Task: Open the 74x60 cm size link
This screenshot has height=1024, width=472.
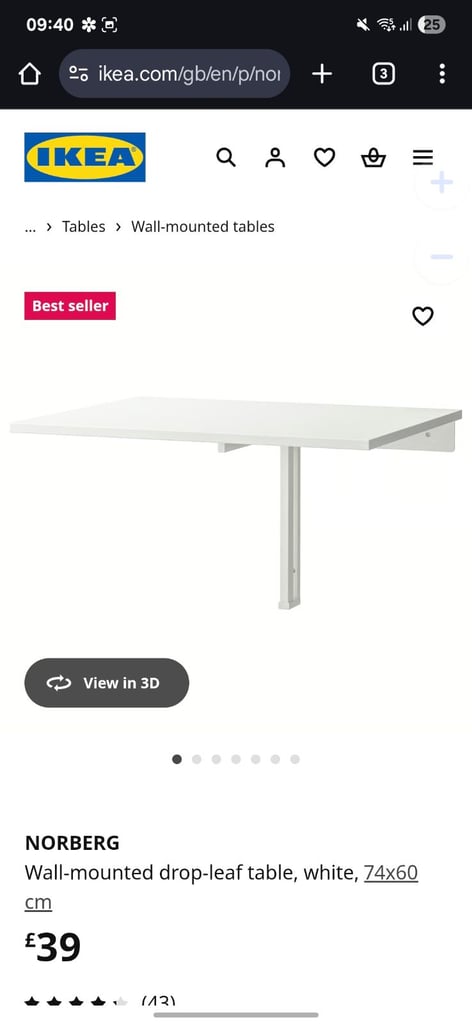Action: pos(222,888)
